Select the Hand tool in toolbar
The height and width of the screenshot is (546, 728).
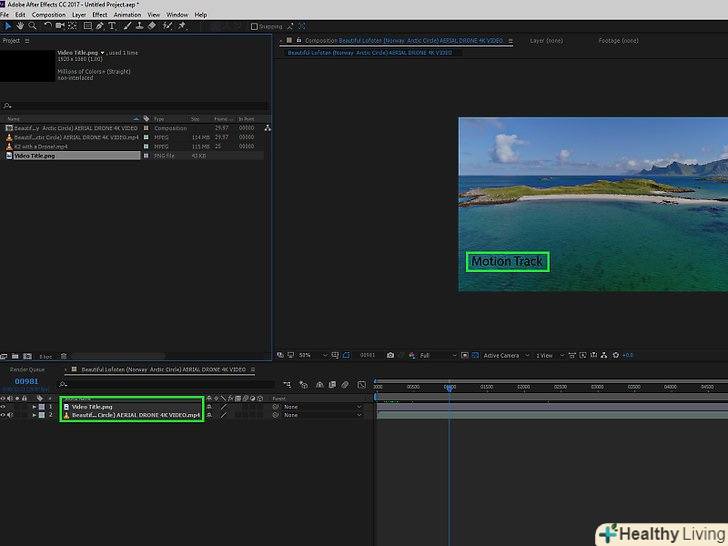(20, 26)
